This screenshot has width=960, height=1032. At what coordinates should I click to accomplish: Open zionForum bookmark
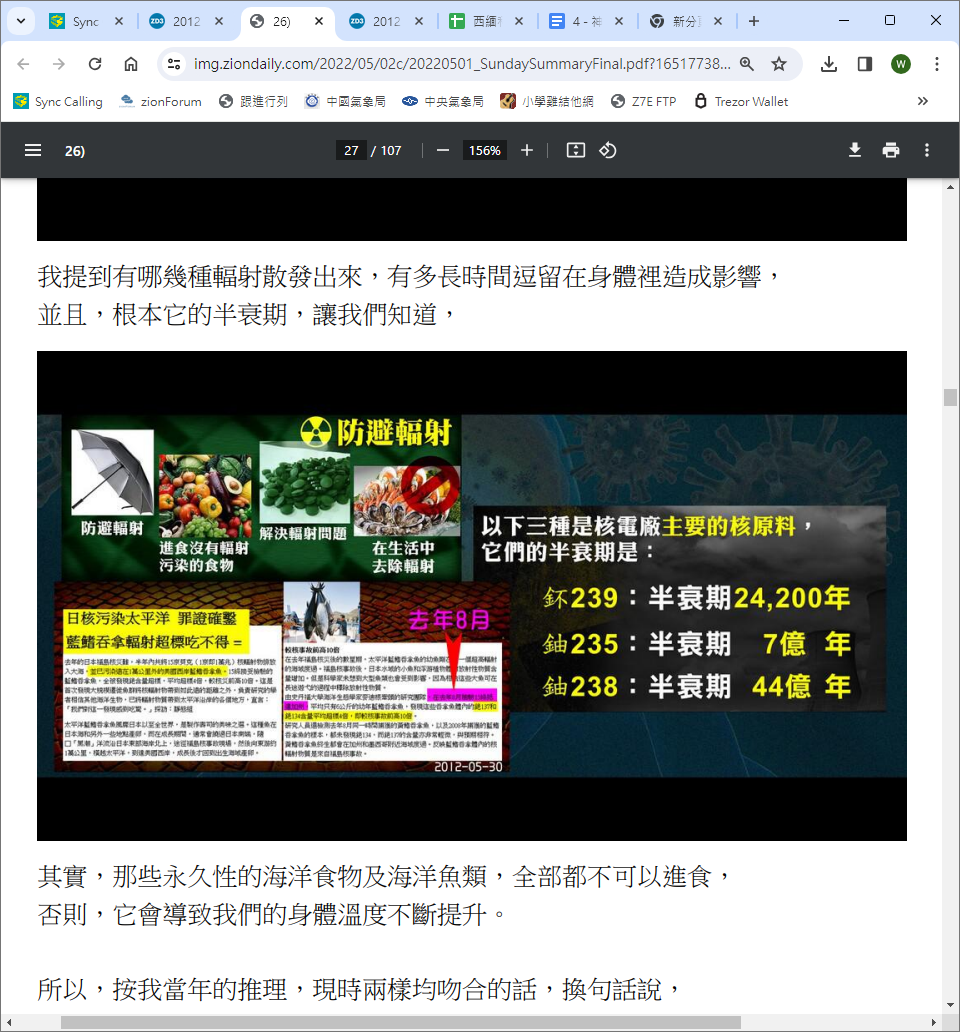pos(161,101)
